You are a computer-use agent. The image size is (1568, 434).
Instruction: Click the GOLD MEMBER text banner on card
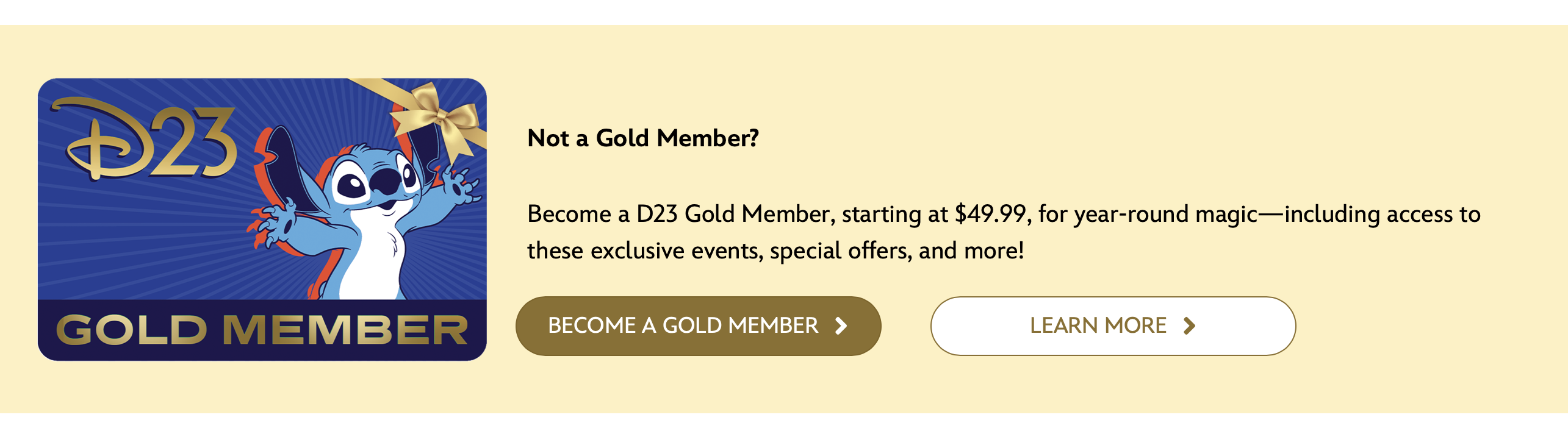262,330
